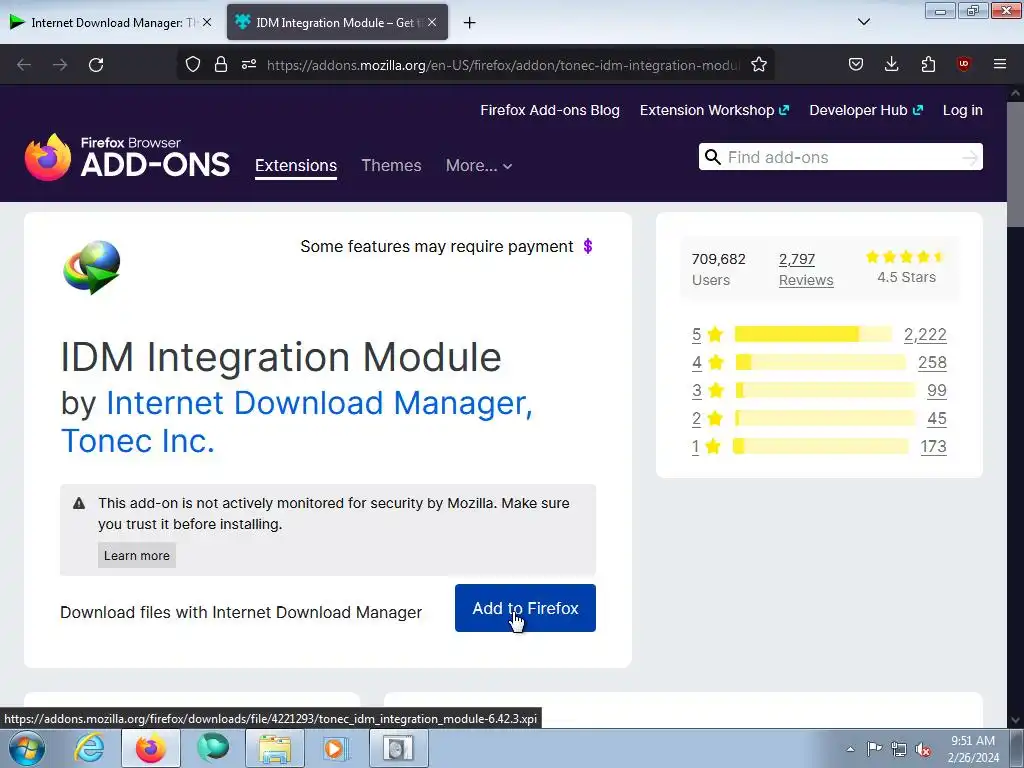Click the purple dollar payment icon
Image resolution: width=1024 pixels, height=768 pixels.
588,246
